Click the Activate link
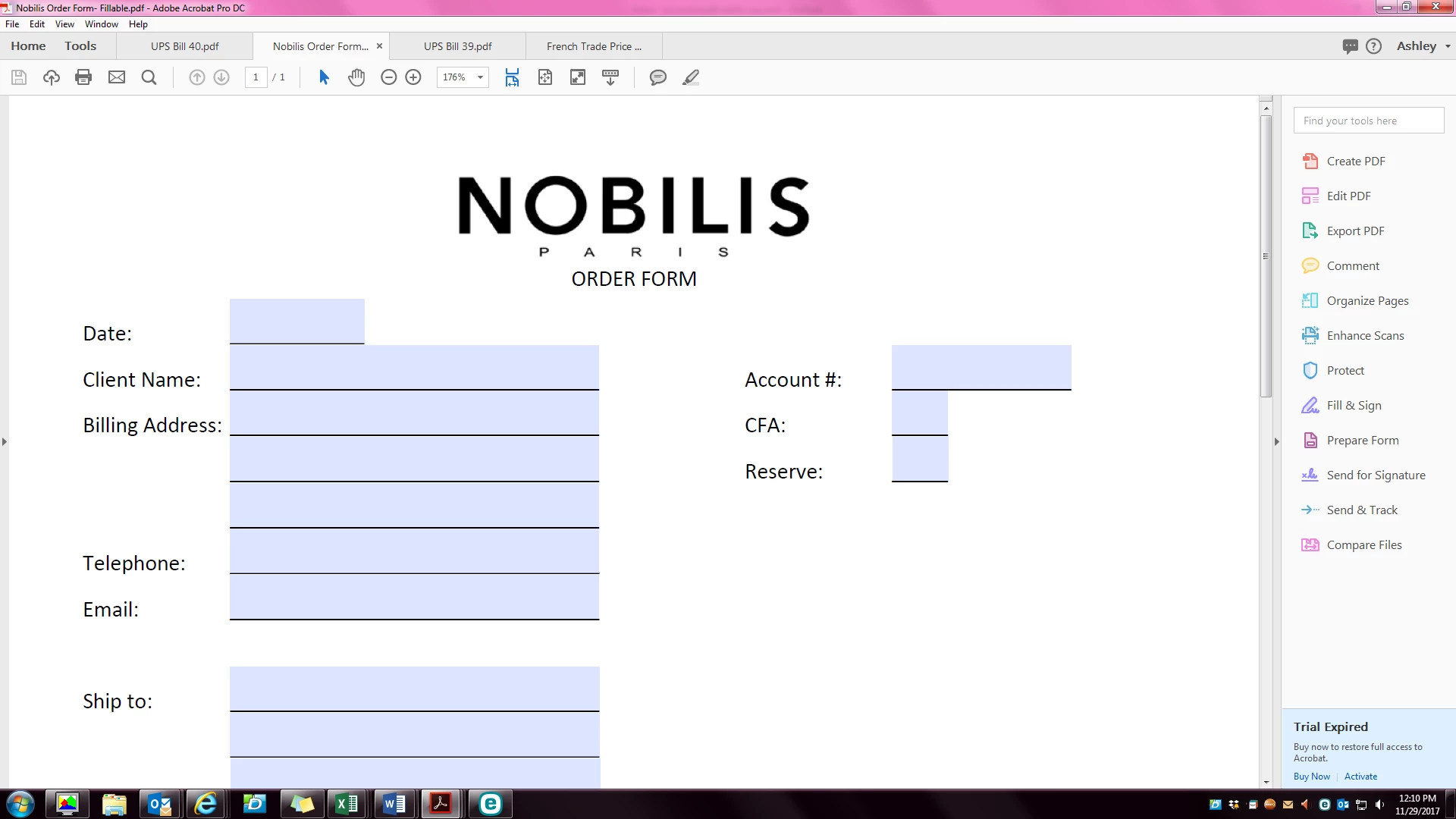The width and height of the screenshot is (1456, 819). point(1360,777)
